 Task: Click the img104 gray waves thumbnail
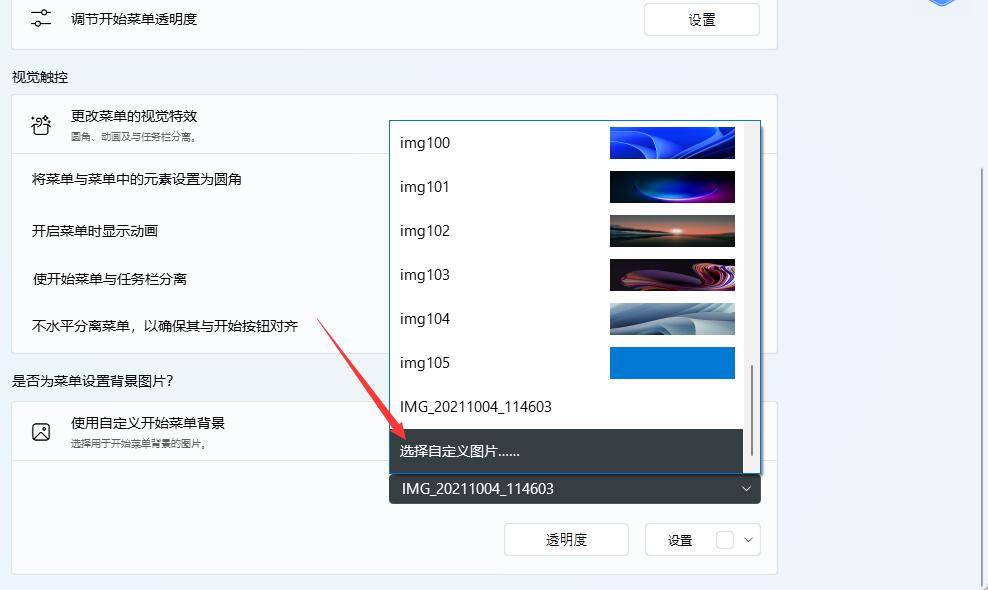[x=672, y=319]
